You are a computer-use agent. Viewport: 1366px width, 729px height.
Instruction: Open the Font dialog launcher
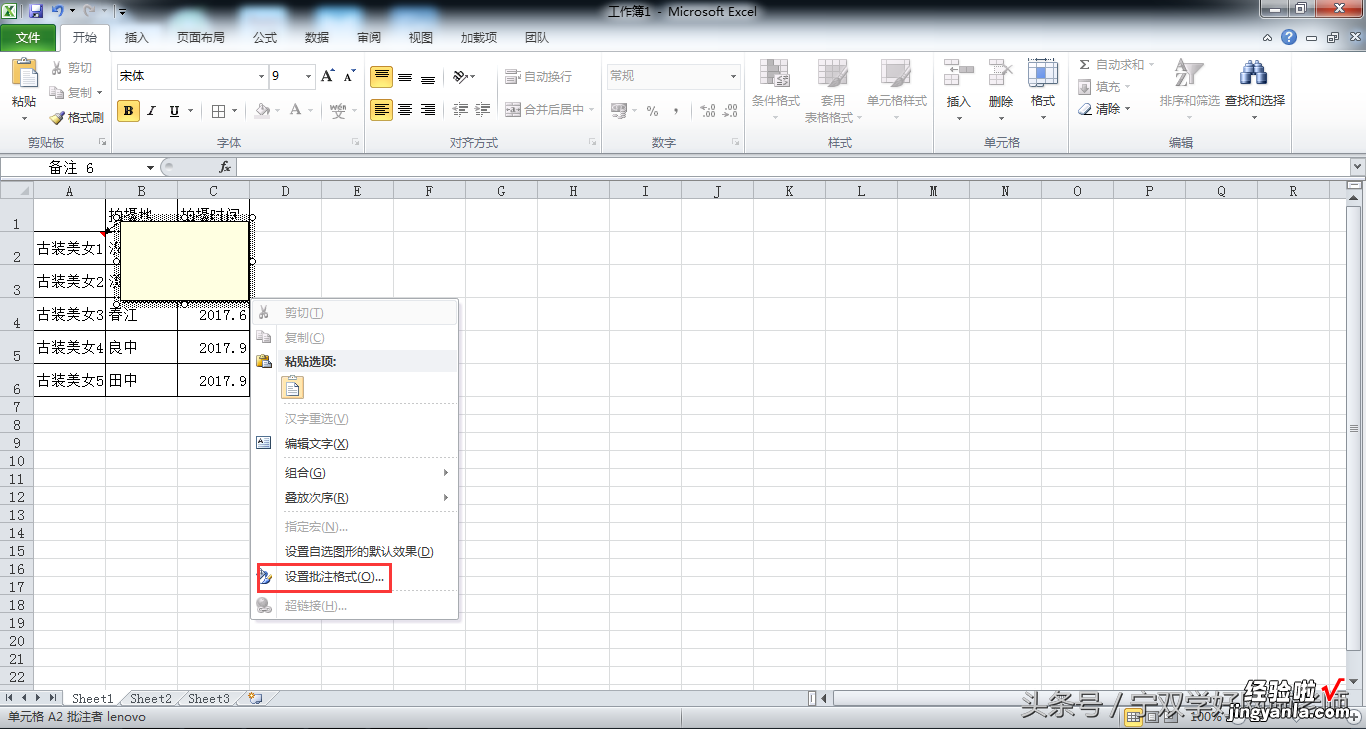[x=355, y=143]
